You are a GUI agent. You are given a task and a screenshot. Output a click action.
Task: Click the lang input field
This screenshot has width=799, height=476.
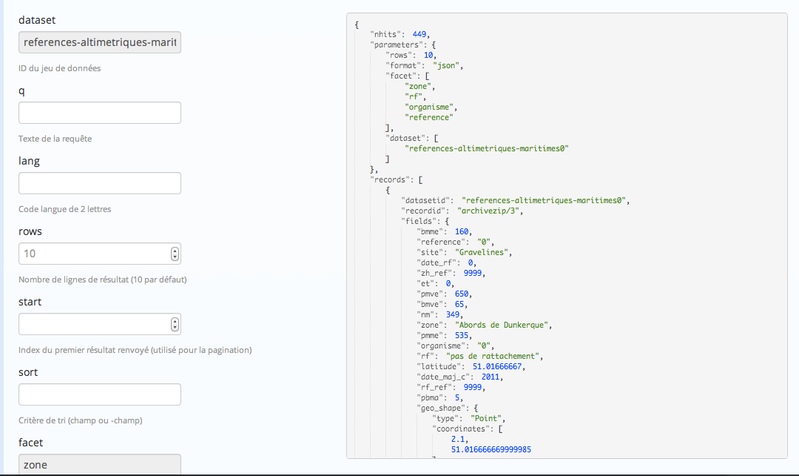tap(99, 183)
